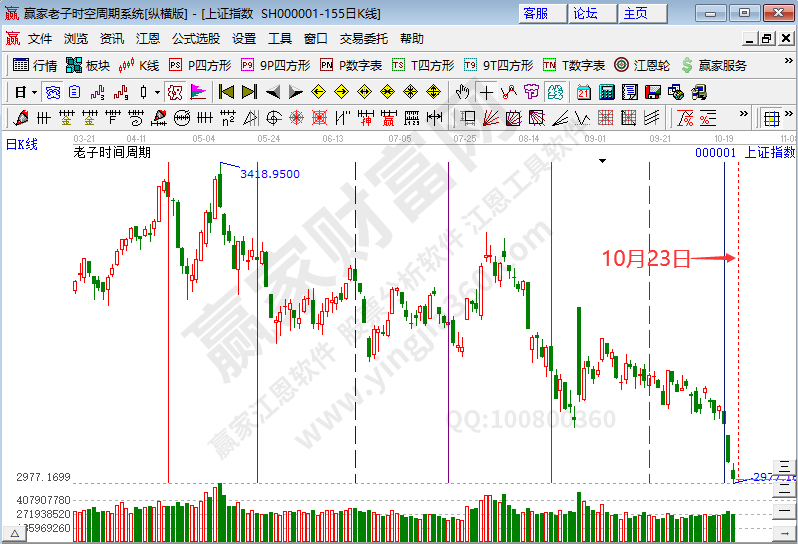Open the calculator icon in the toolbar
This screenshot has width=798, height=544.
(x=606, y=92)
